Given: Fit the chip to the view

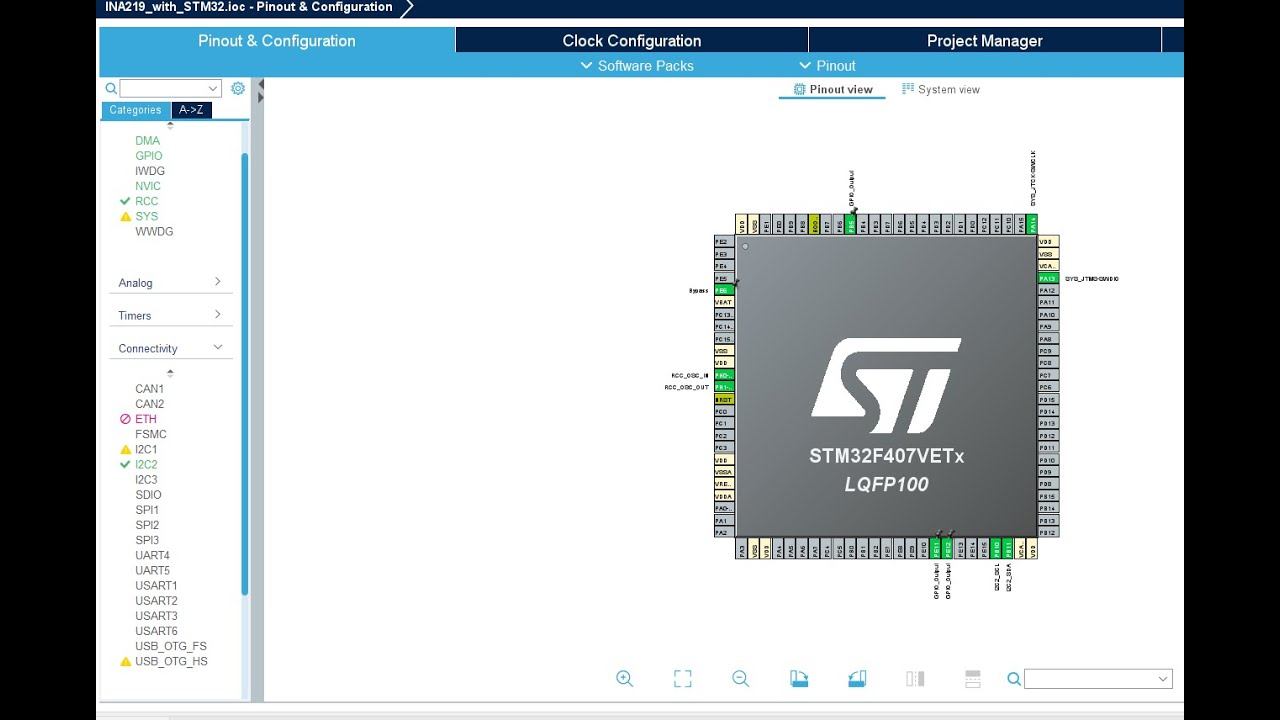Looking at the screenshot, I should click(683, 678).
